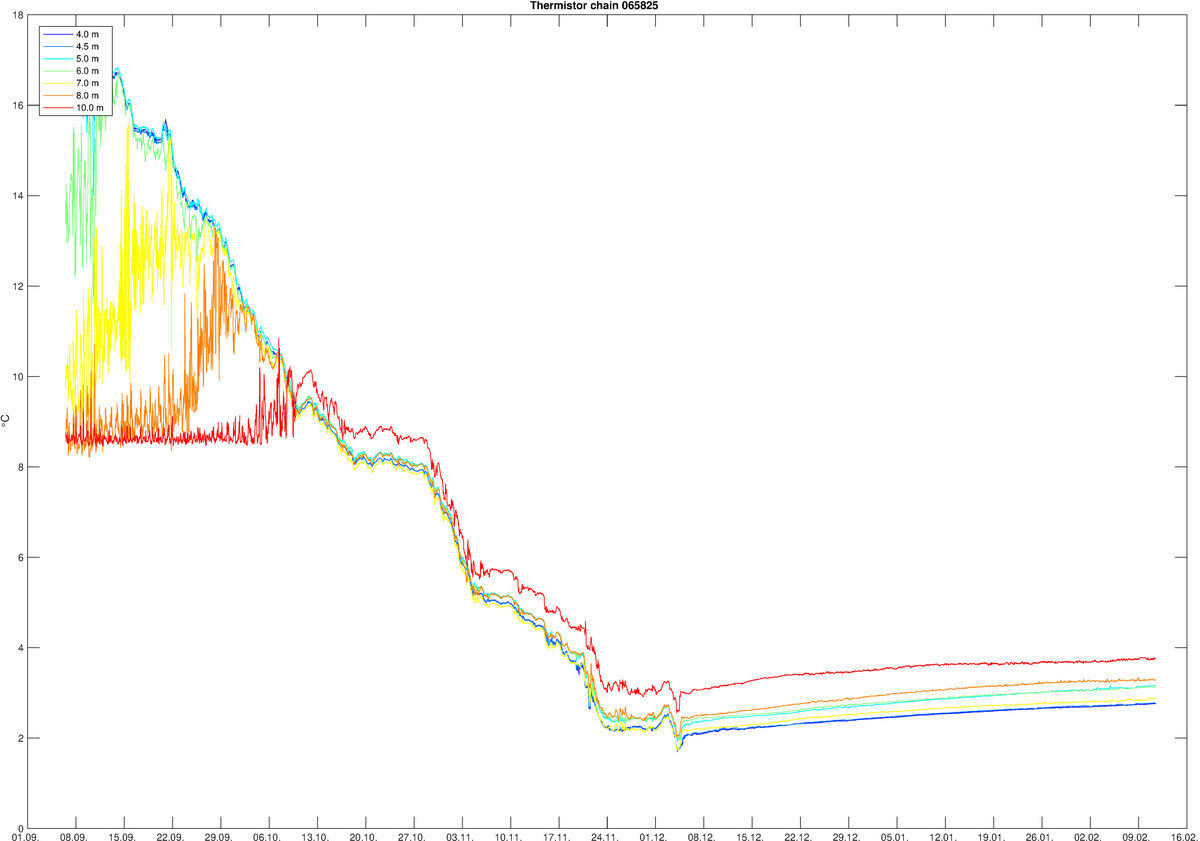The width and height of the screenshot is (1200, 841).
Task: Click the x-axis date label "01.12."
Action: [653, 835]
